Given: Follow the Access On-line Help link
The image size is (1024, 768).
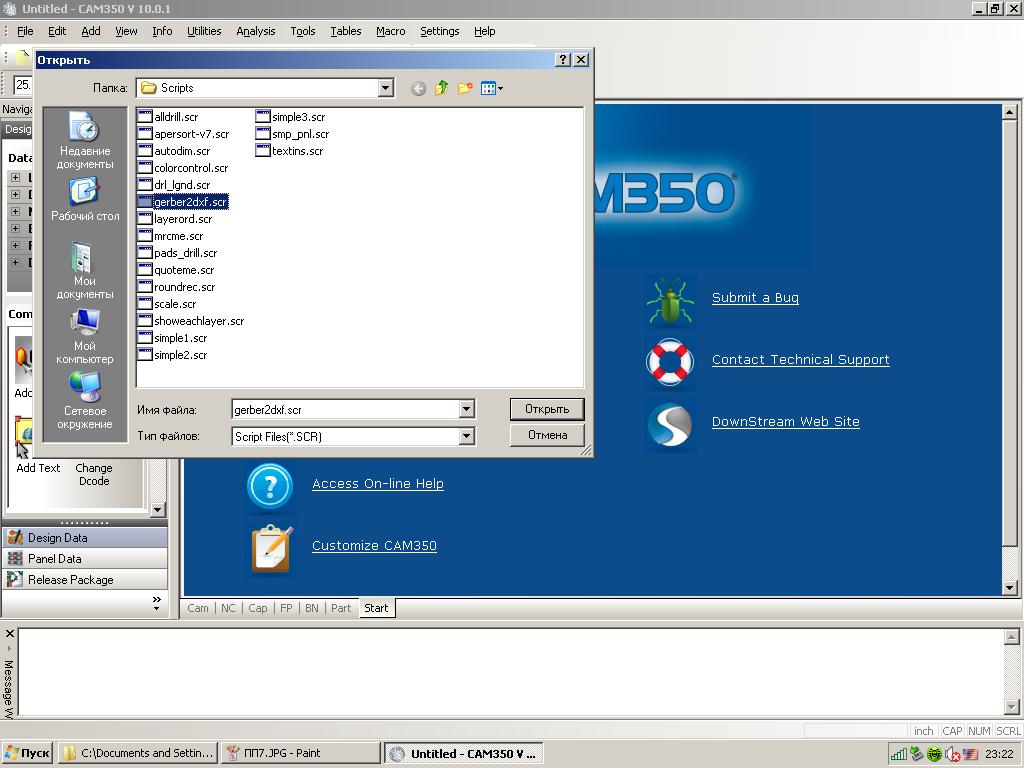Looking at the screenshot, I should [x=377, y=484].
